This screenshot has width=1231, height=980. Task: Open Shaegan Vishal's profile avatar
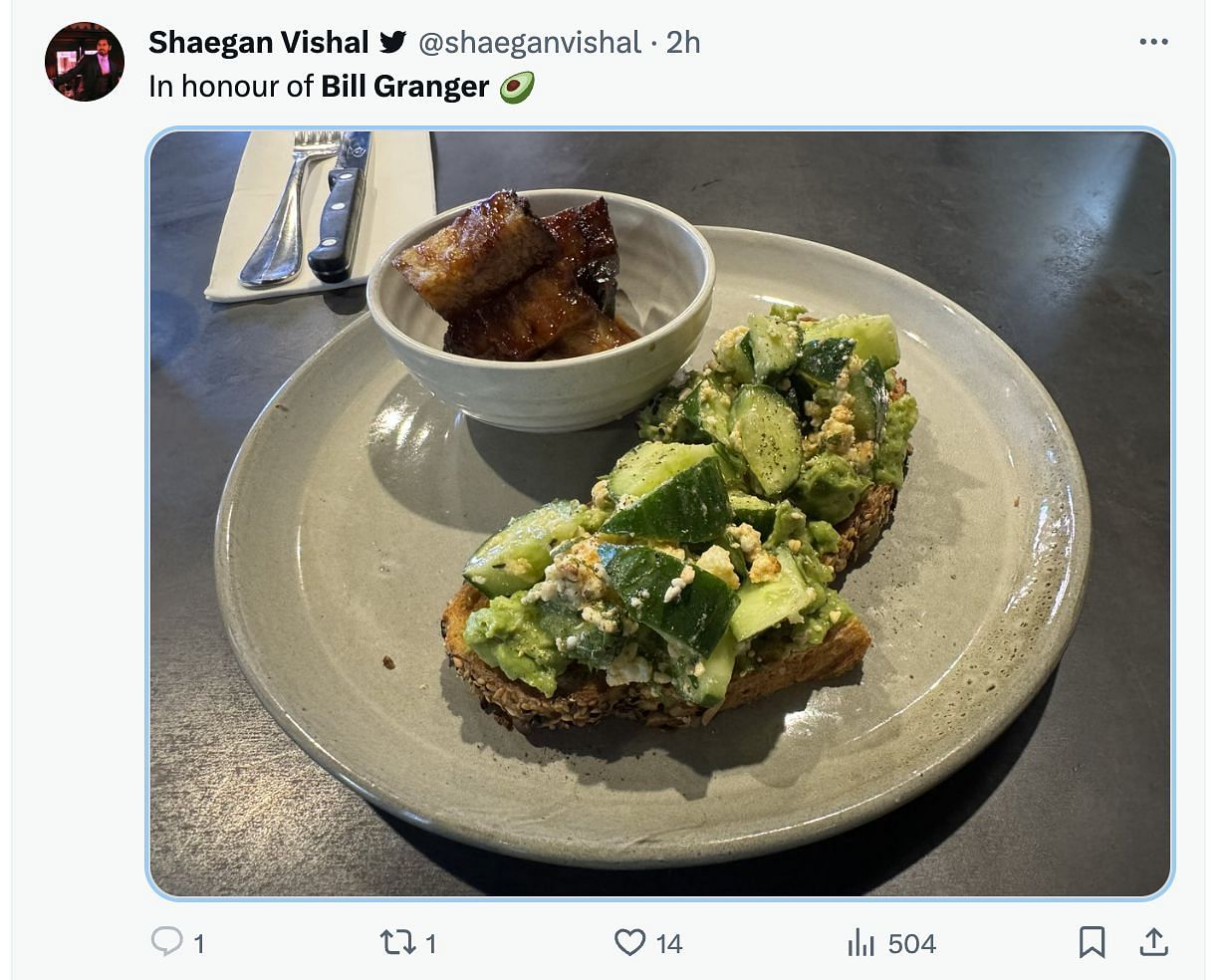pos(85,62)
